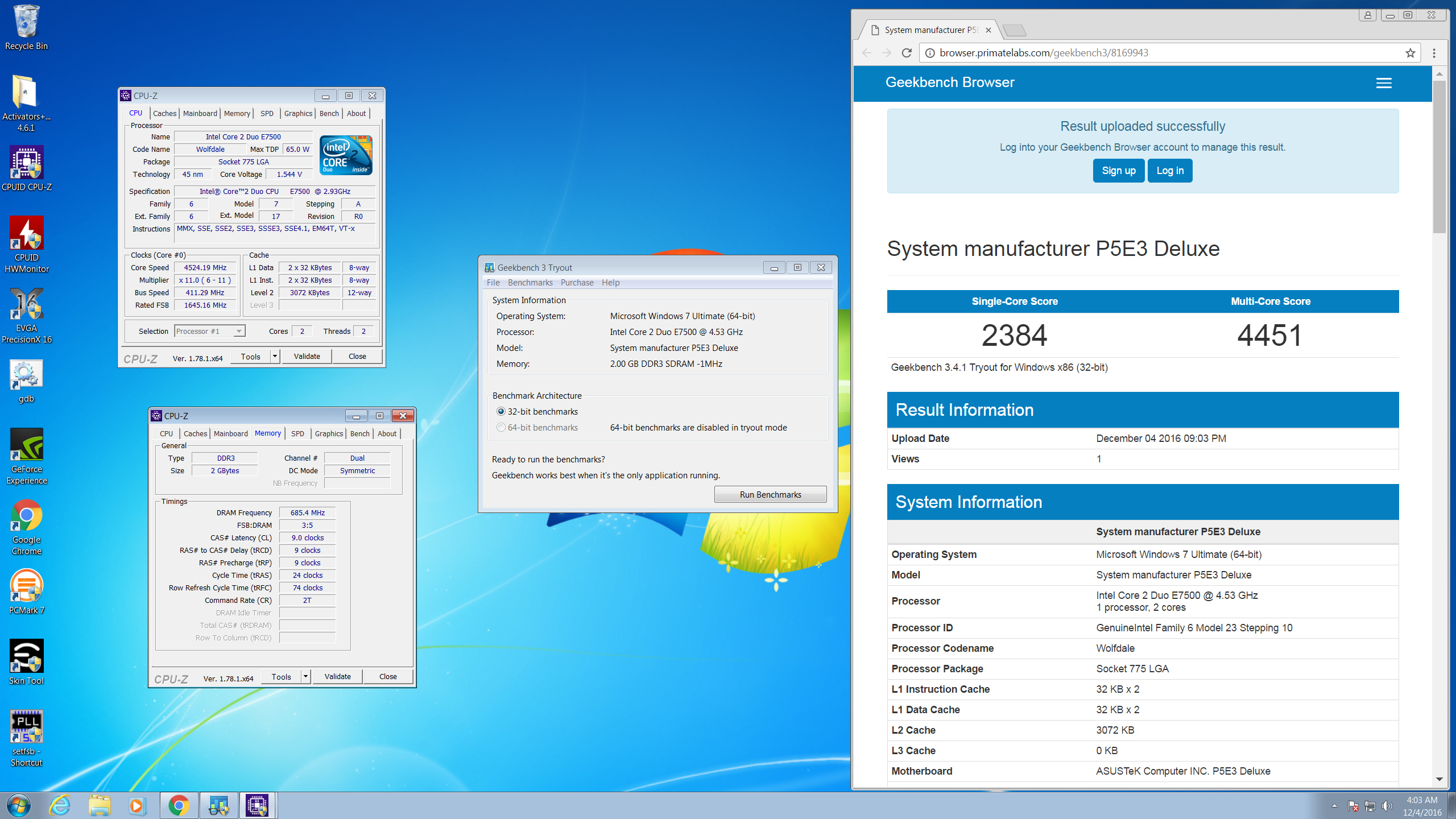Image resolution: width=1456 pixels, height=819 pixels.
Task: Click the DRAM Frequency value 685.4 MHz
Action: (x=307, y=512)
